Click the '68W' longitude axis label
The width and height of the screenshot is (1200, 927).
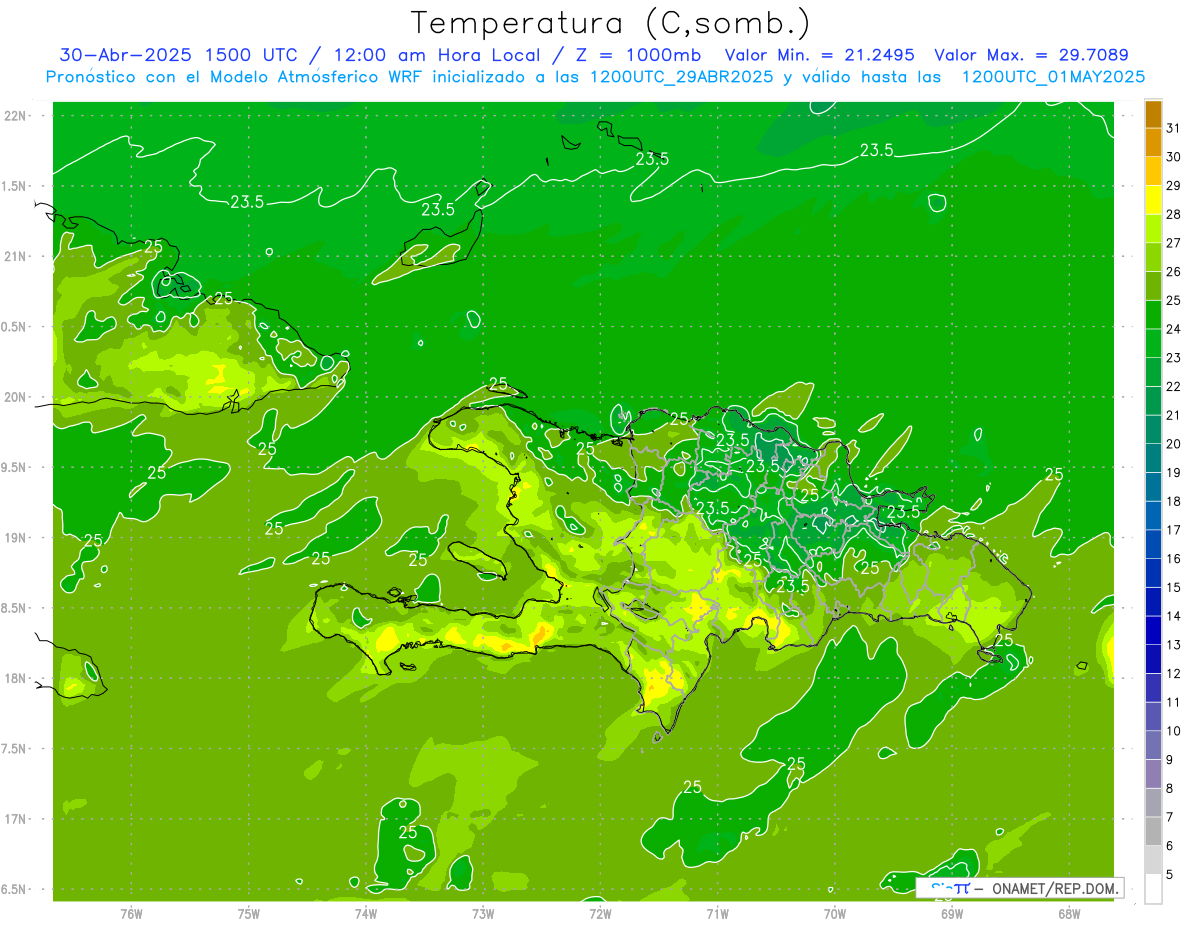click(x=1069, y=913)
